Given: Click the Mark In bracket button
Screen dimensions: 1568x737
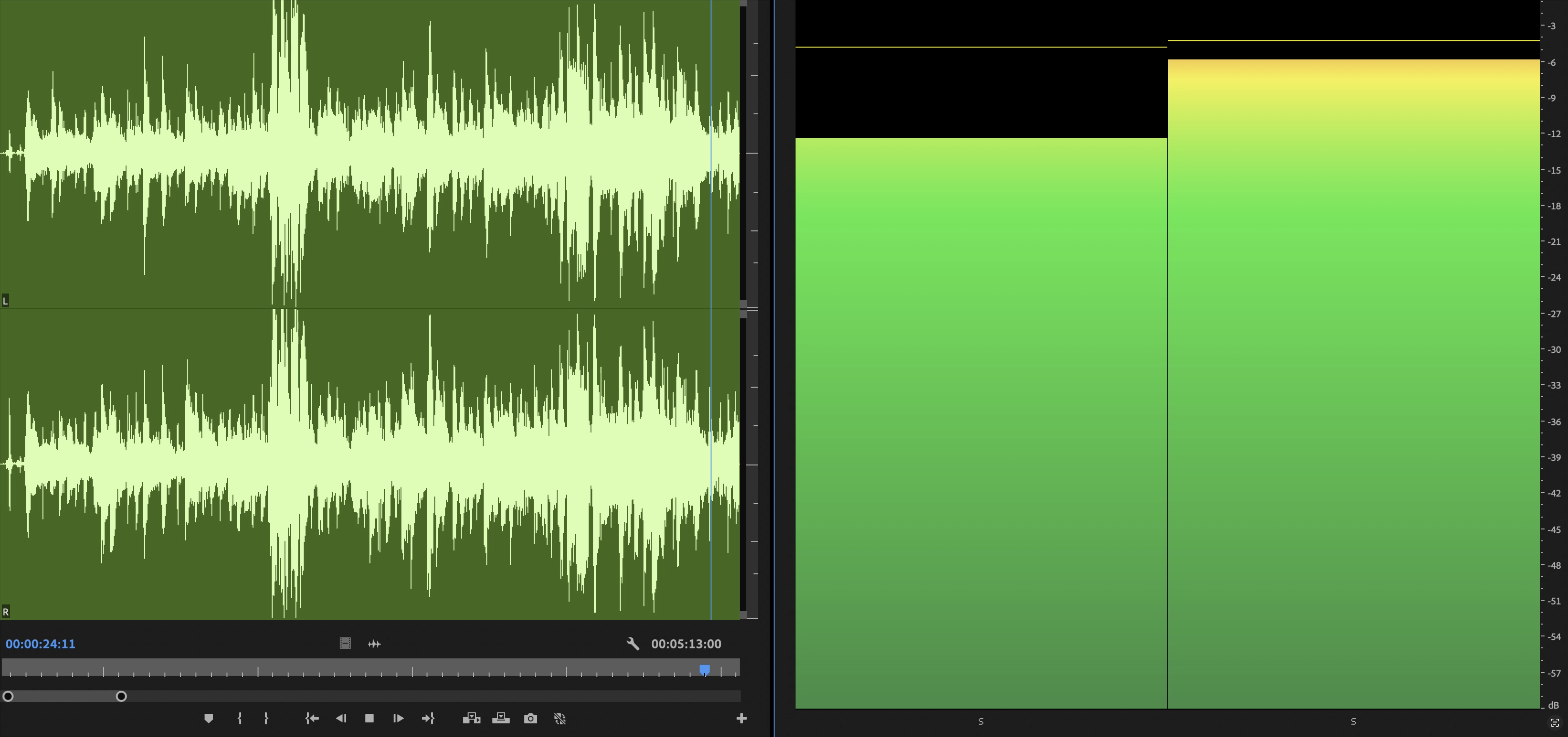Looking at the screenshot, I should click(x=240, y=719).
